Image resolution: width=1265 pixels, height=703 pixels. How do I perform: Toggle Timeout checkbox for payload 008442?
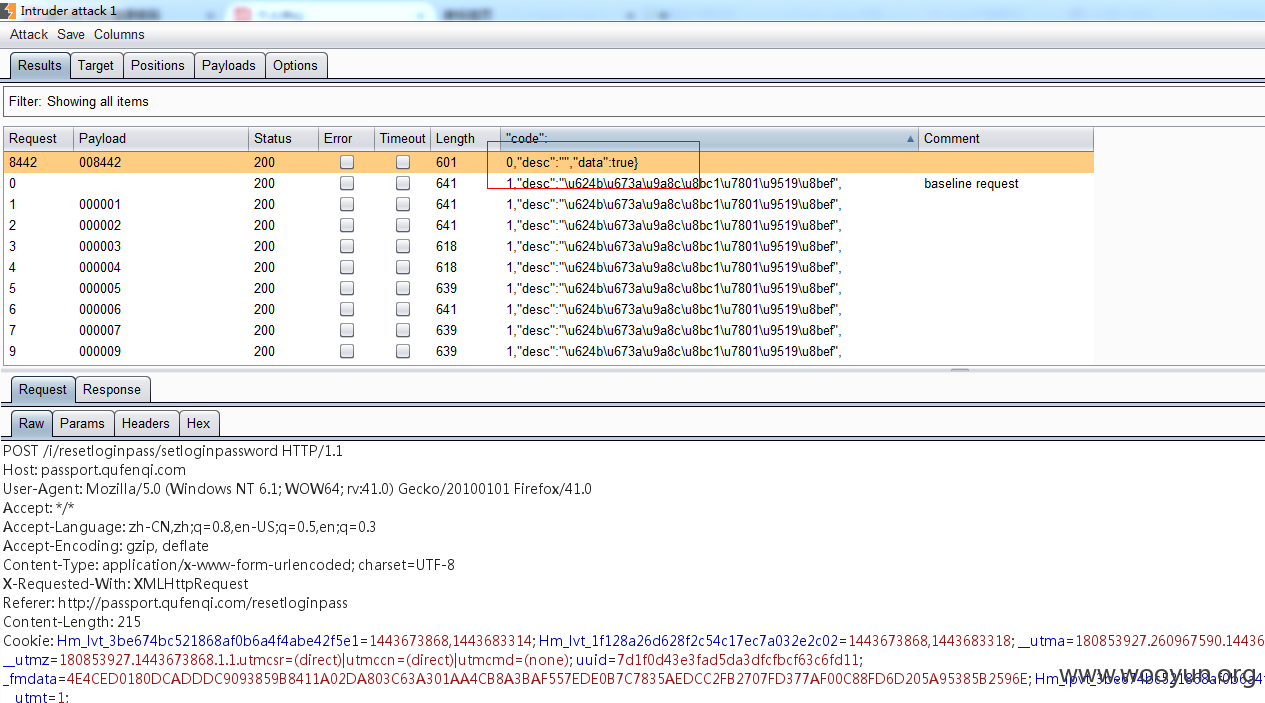click(x=402, y=162)
